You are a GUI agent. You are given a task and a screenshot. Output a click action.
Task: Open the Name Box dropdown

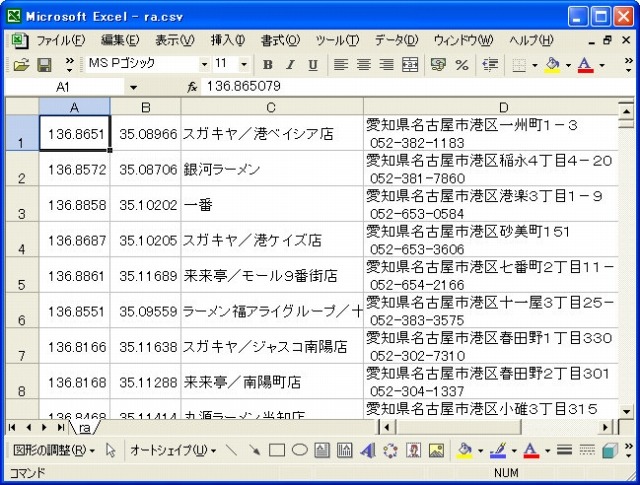pos(133,87)
